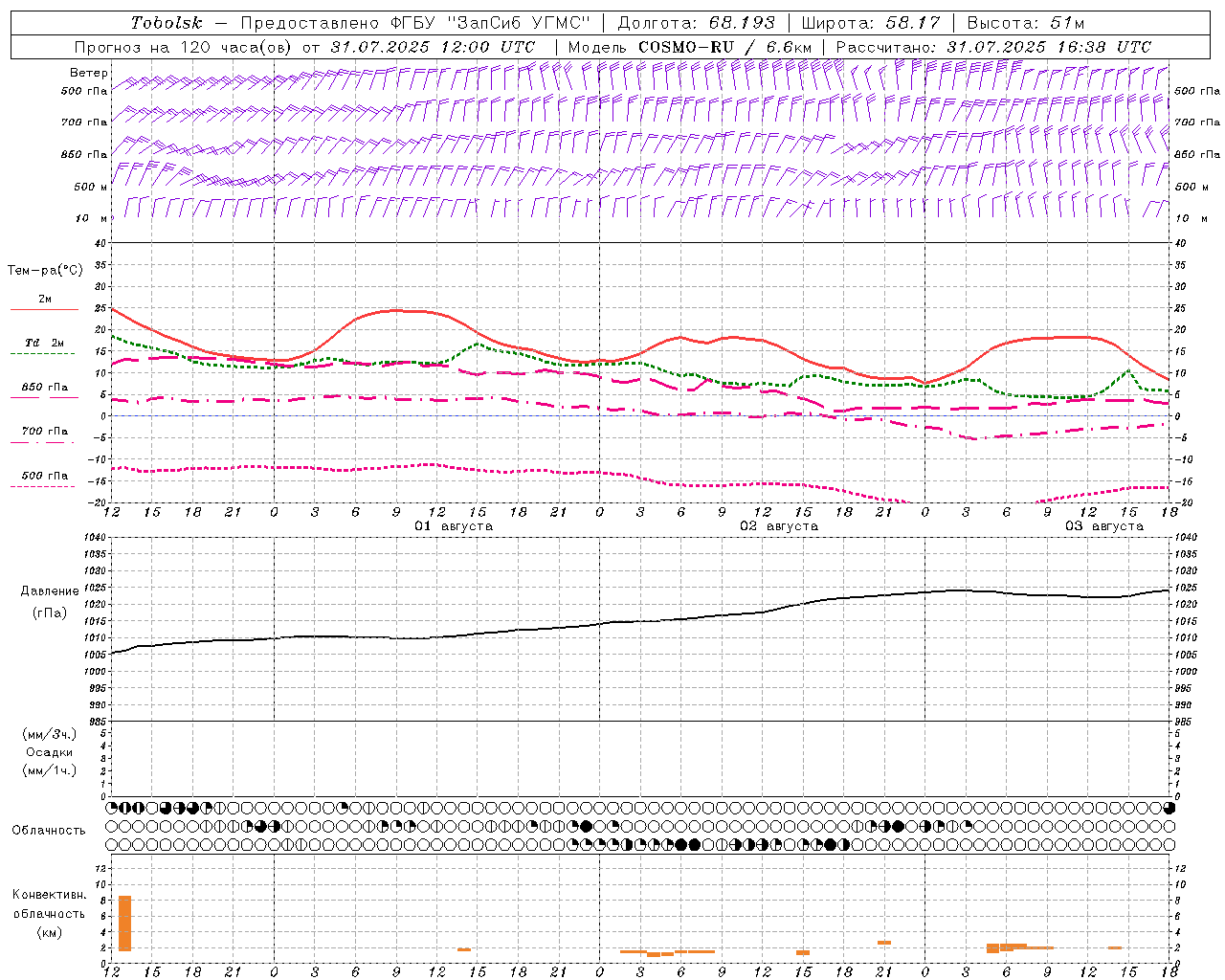
Task: Click the 02 августа date label
Action: (x=778, y=526)
